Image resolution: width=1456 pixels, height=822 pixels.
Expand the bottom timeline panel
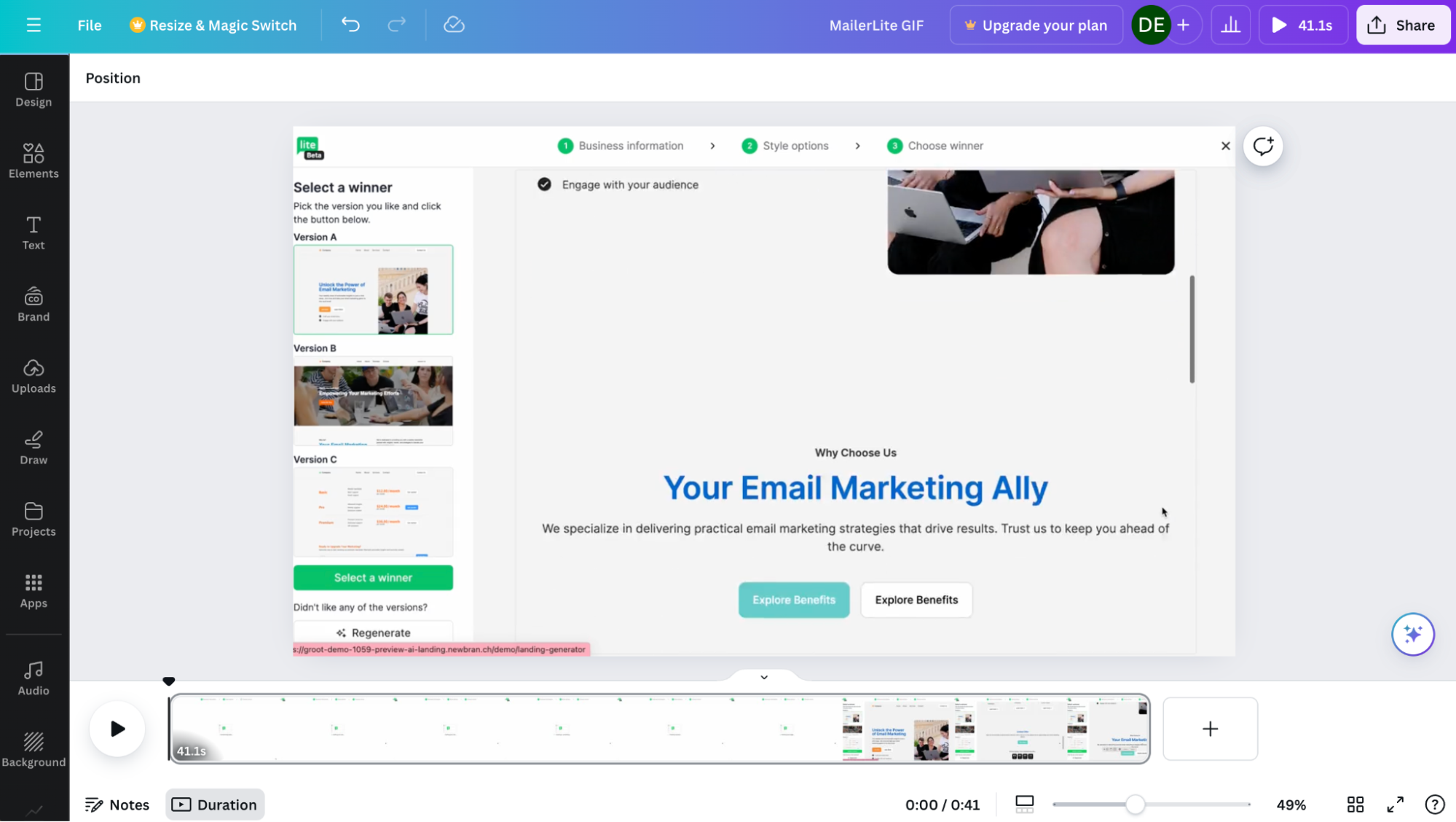pyautogui.click(x=763, y=677)
